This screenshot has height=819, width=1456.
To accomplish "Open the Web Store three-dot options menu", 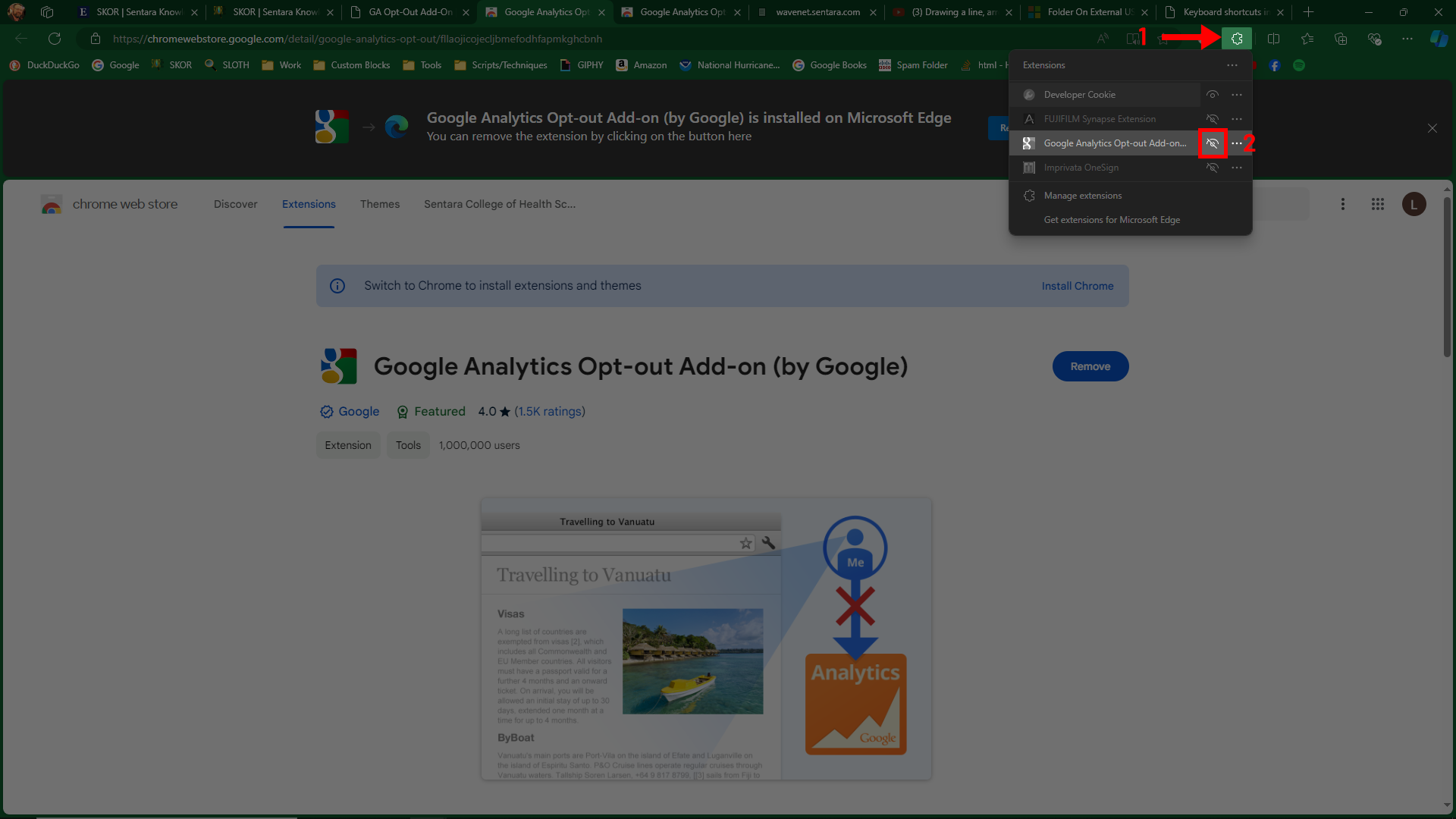I will click(x=1343, y=204).
